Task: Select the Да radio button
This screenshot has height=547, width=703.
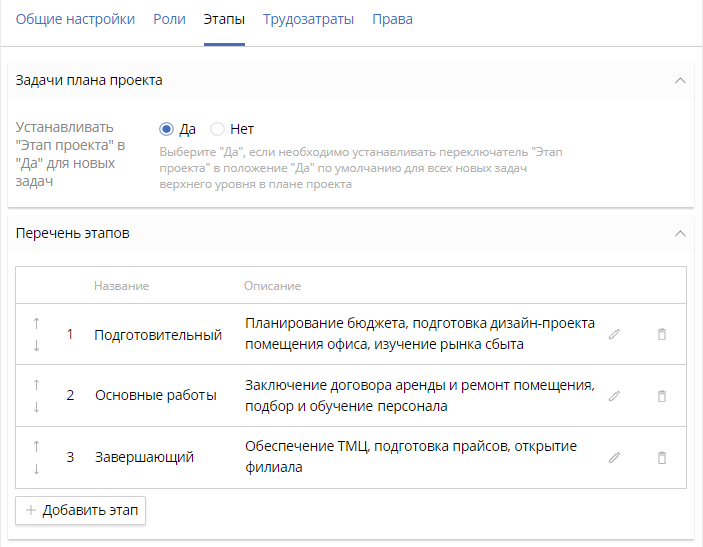Action: coord(167,129)
